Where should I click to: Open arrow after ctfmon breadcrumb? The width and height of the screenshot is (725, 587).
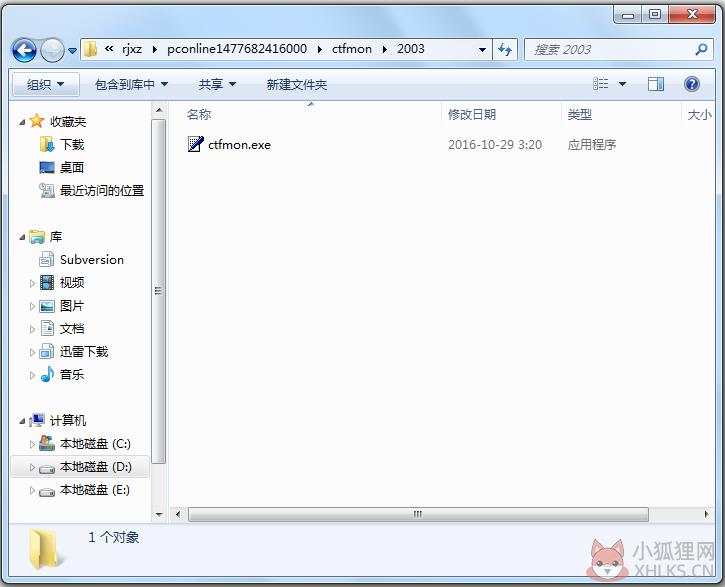pyautogui.click(x=385, y=49)
